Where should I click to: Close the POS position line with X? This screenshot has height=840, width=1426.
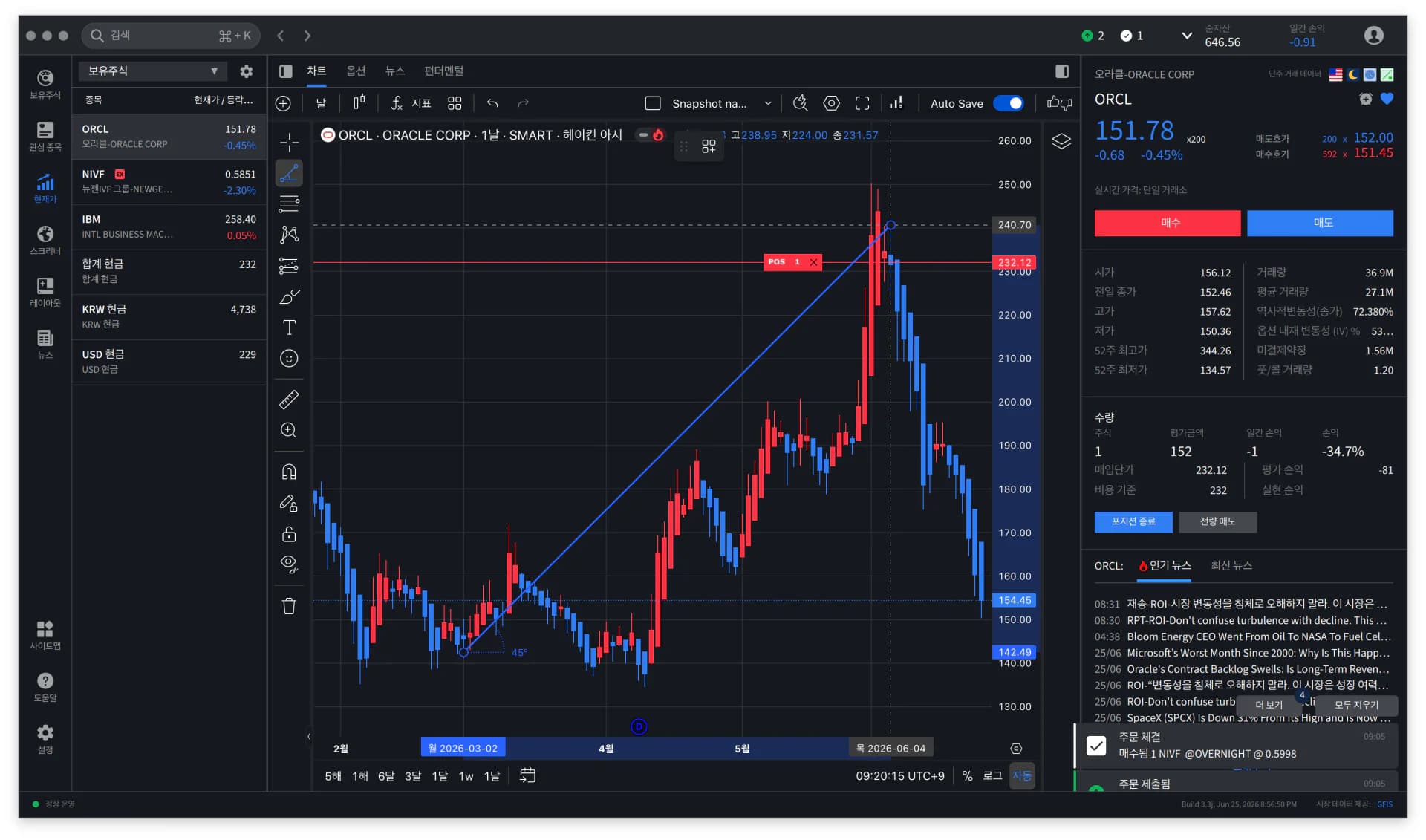point(813,262)
